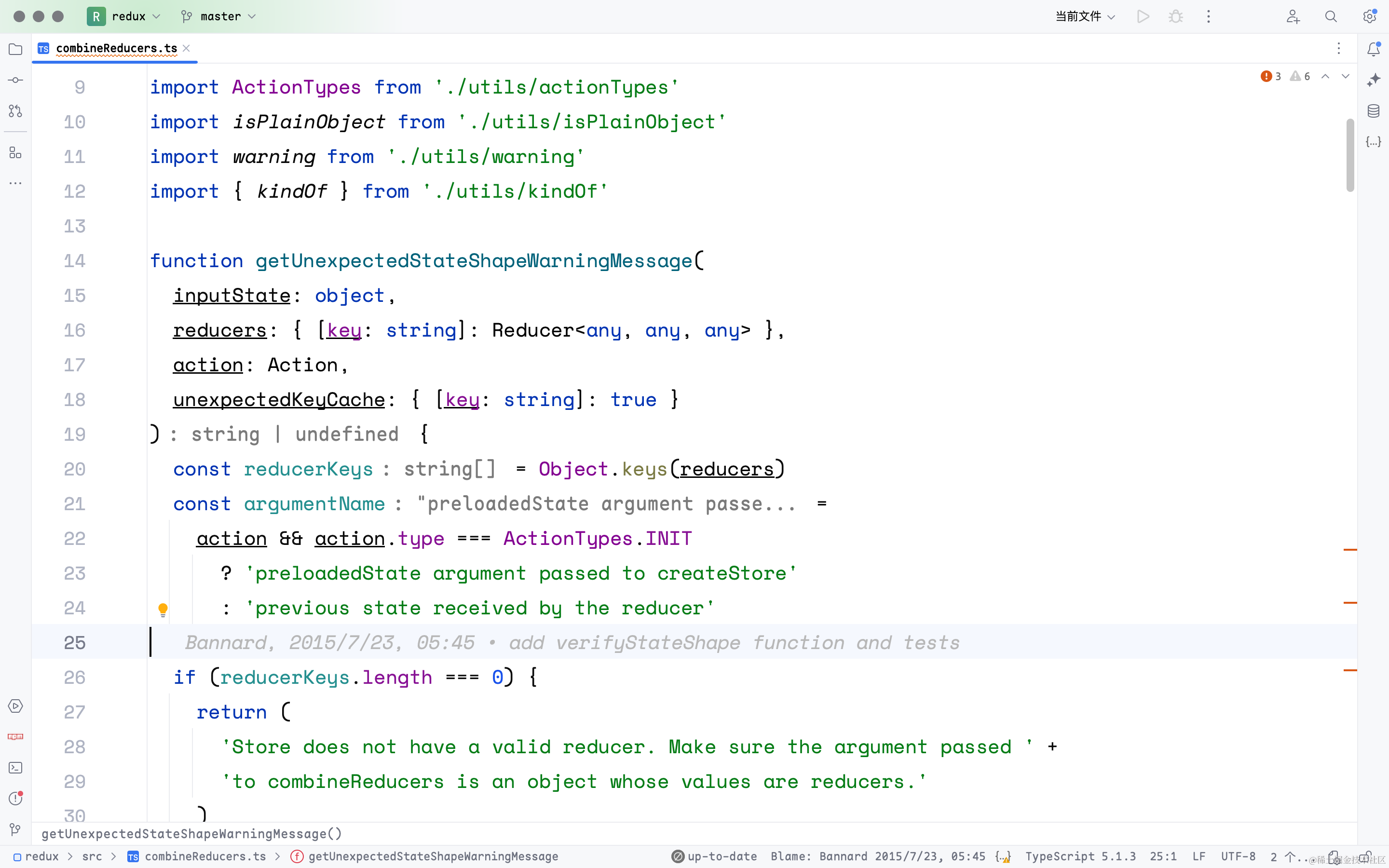Go to previous highlighted error arrow
The image size is (1389, 868).
(1325, 76)
